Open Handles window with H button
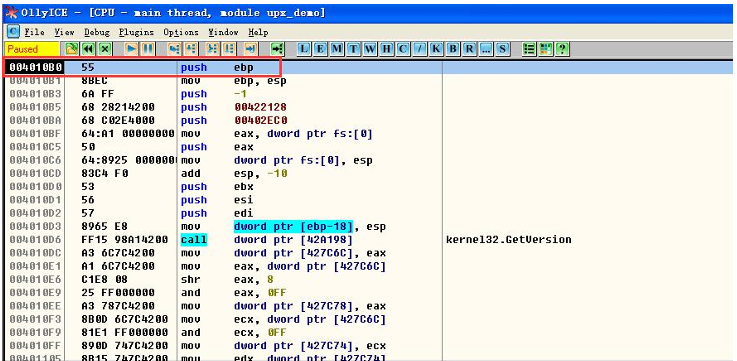Viewport: 737px width, 361px height. point(386,49)
